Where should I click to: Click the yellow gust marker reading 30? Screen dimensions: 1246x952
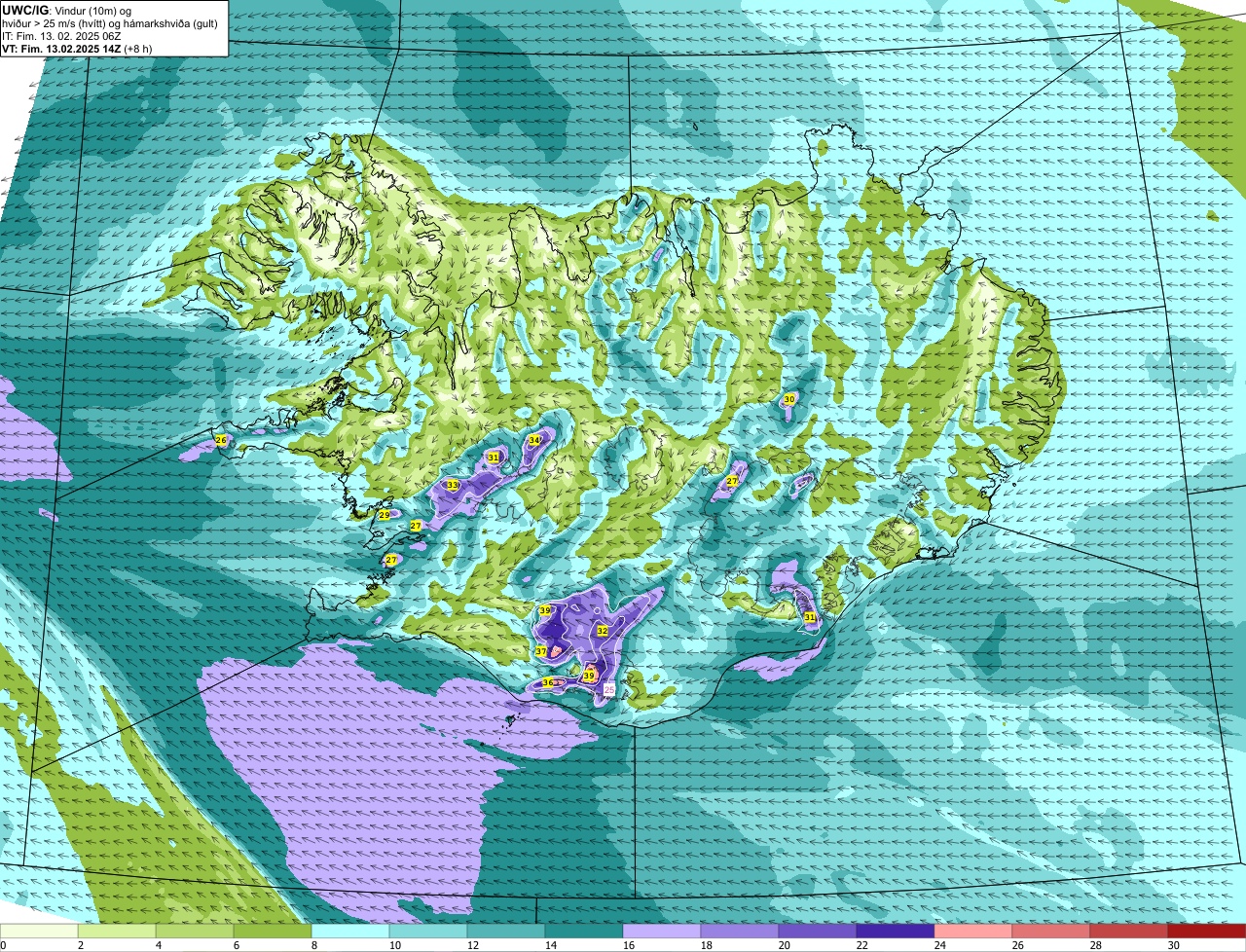tap(789, 399)
